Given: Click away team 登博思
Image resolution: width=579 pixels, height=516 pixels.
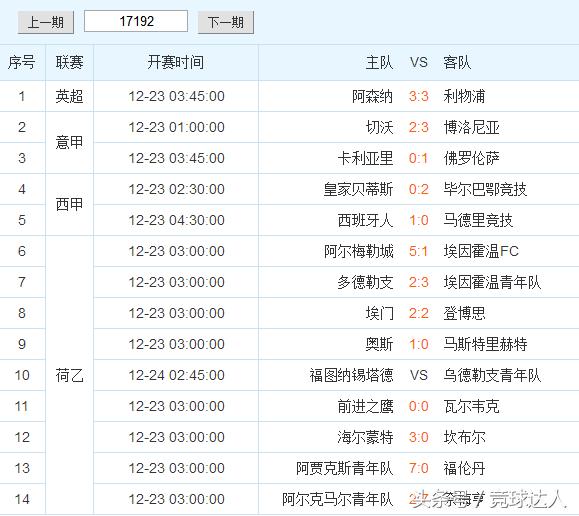Looking at the screenshot, I should (x=464, y=314).
